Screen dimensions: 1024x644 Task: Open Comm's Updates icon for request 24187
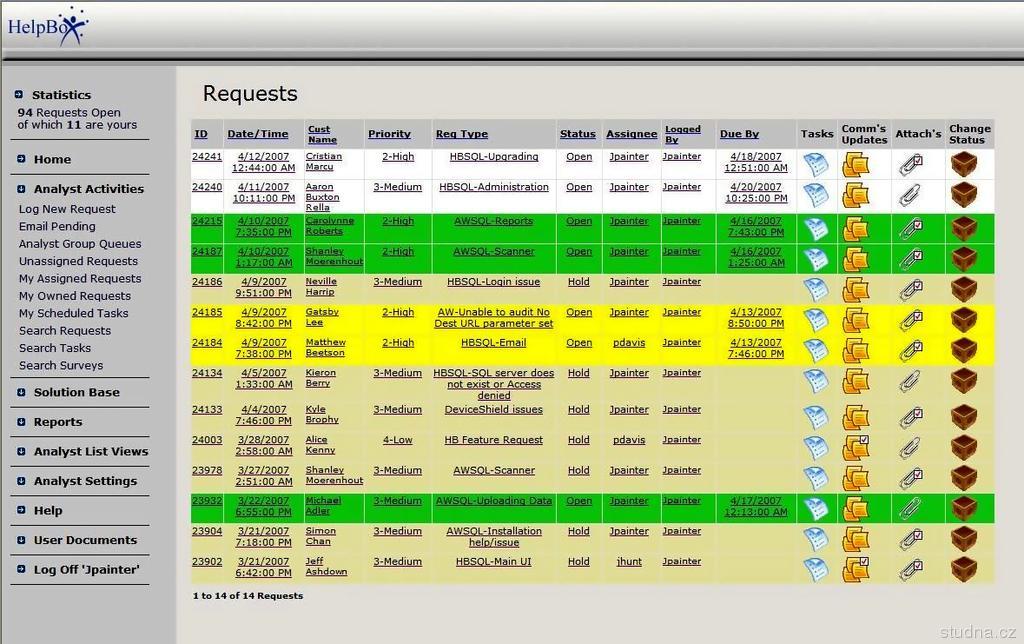coord(856,259)
